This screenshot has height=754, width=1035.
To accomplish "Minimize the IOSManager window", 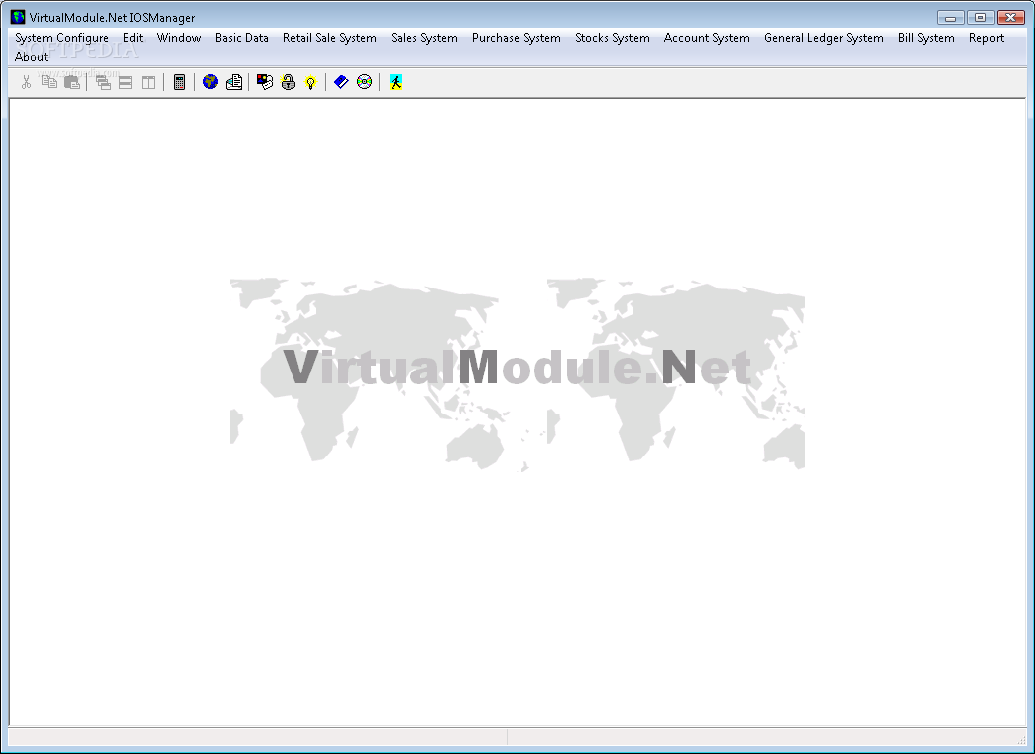I will 951,18.
